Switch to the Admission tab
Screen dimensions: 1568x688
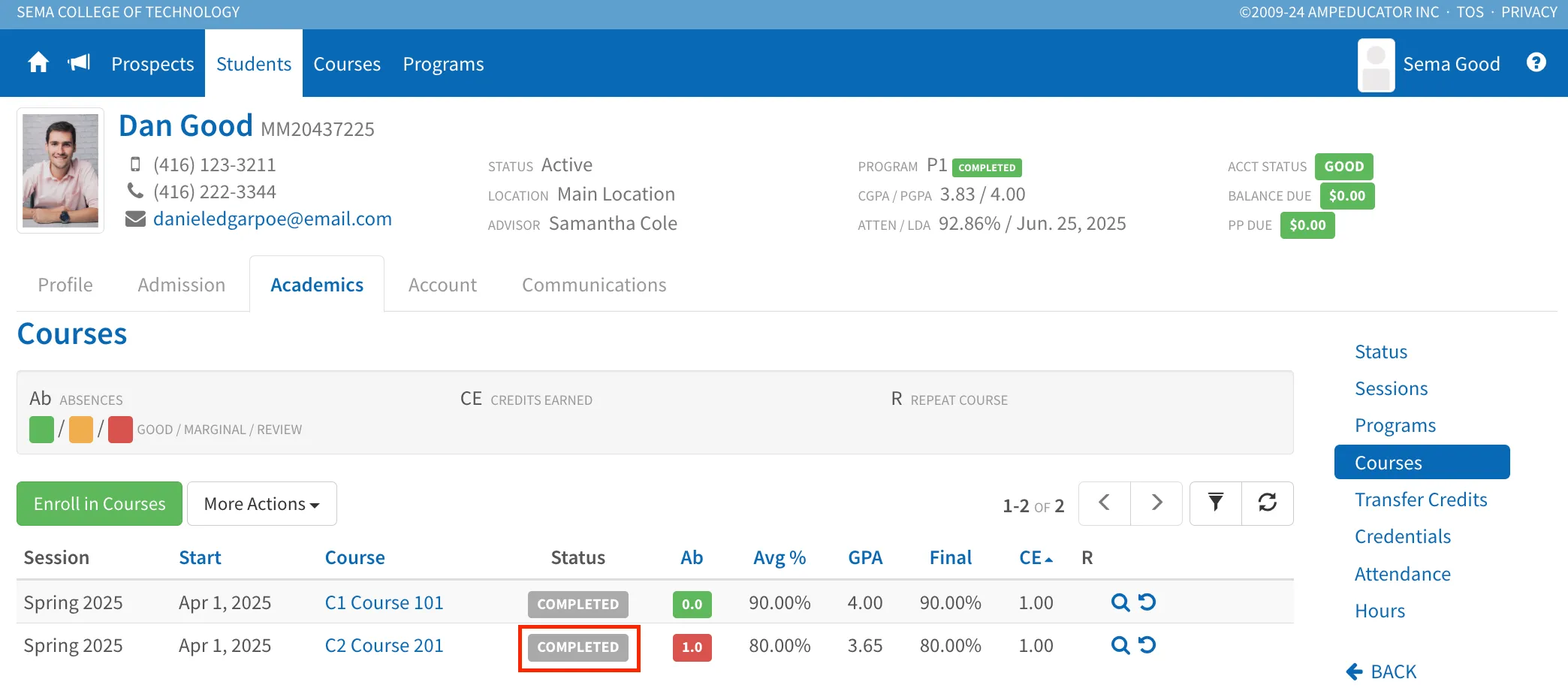(182, 285)
